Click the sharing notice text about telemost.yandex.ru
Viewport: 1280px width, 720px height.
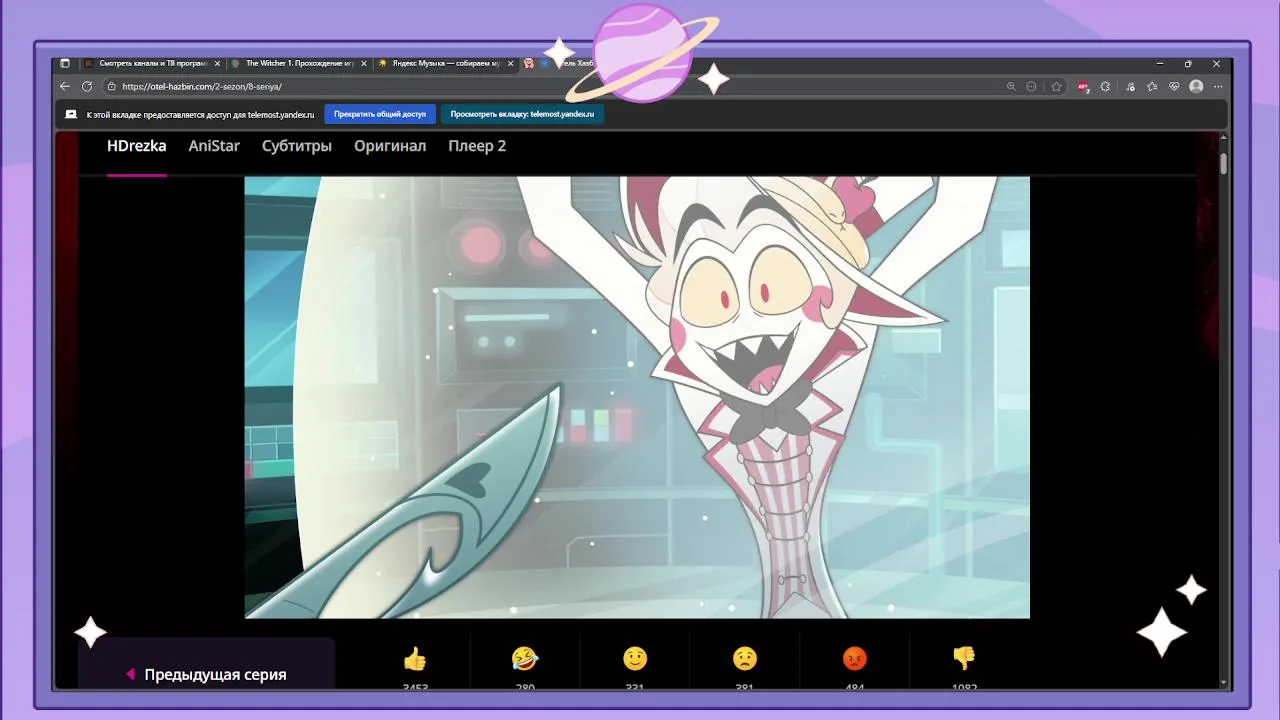point(200,114)
